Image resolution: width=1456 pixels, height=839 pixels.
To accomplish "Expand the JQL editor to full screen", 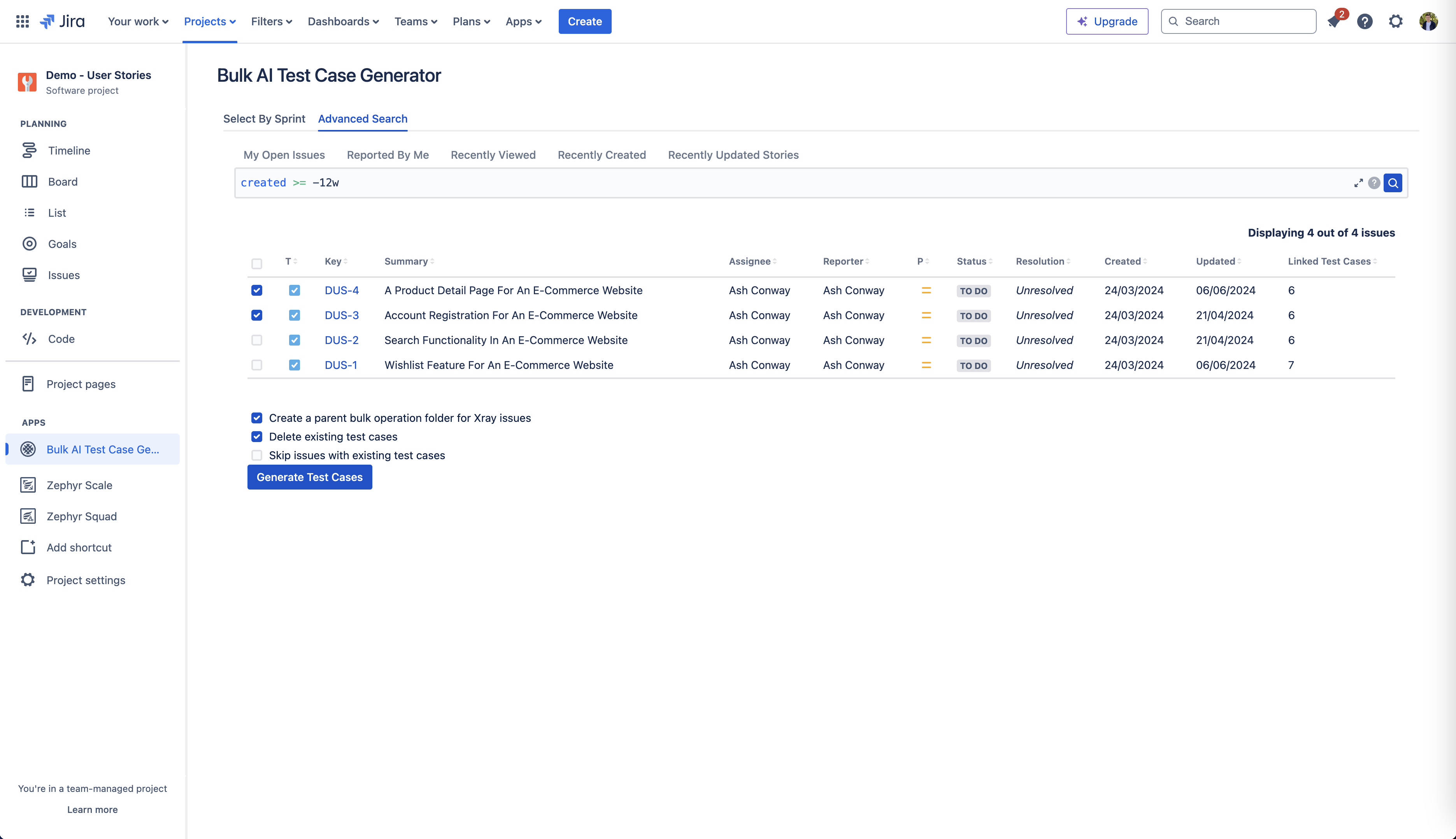I will 1359,183.
